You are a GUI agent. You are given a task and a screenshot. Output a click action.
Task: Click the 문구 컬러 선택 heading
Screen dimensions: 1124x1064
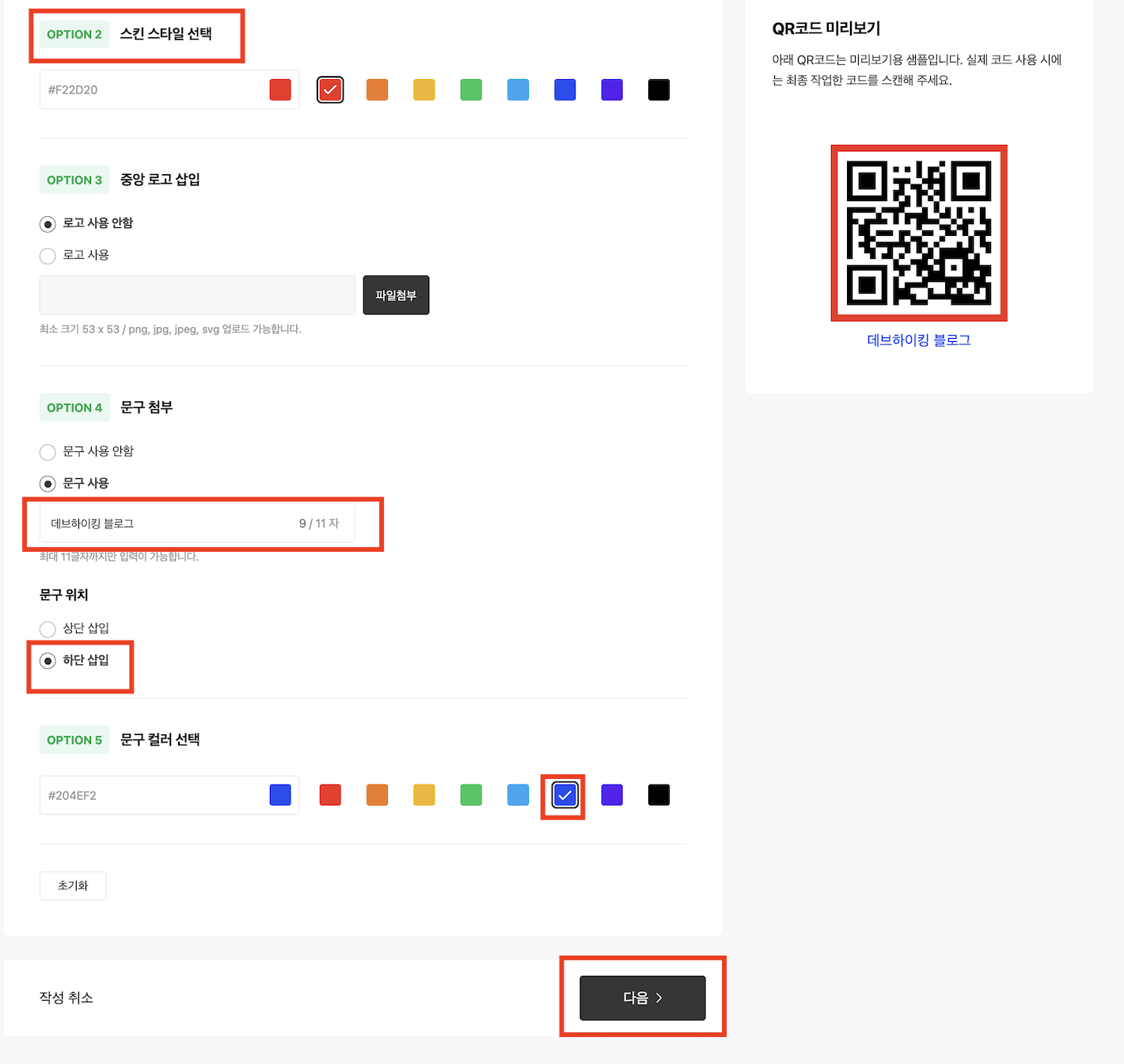[160, 739]
